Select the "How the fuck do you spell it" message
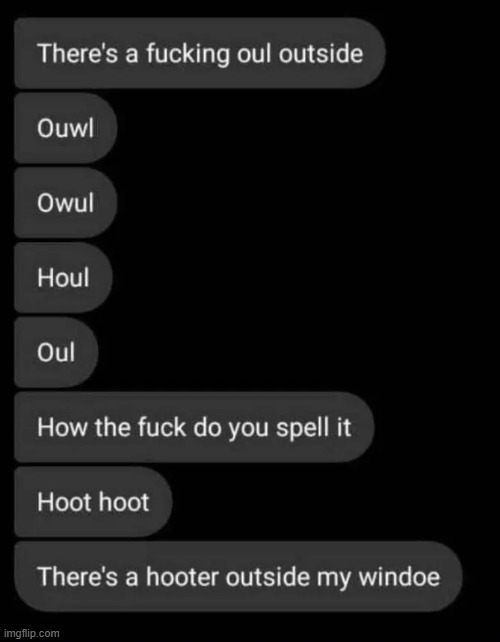This screenshot has height=642, width=500. (194, 427)
